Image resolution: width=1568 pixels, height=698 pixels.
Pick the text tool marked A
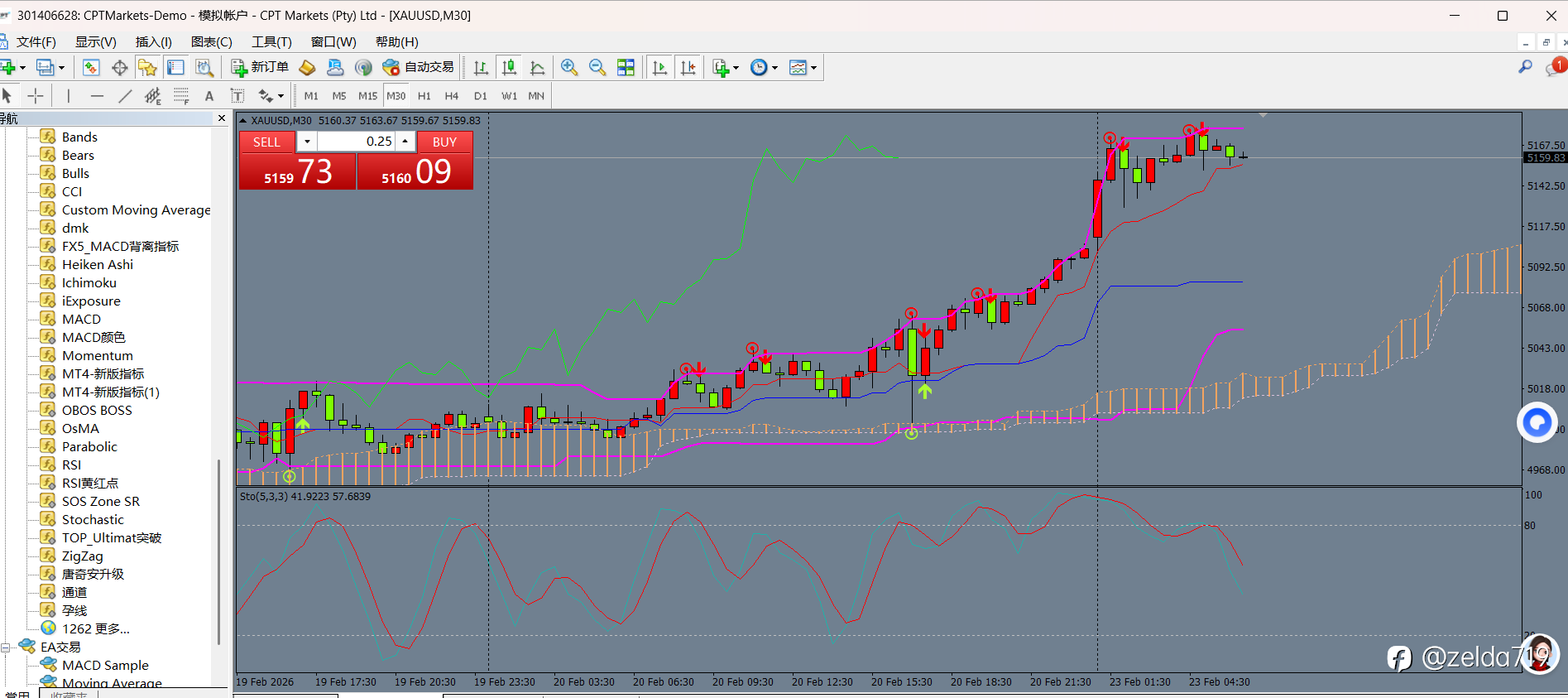click(209, 96)
